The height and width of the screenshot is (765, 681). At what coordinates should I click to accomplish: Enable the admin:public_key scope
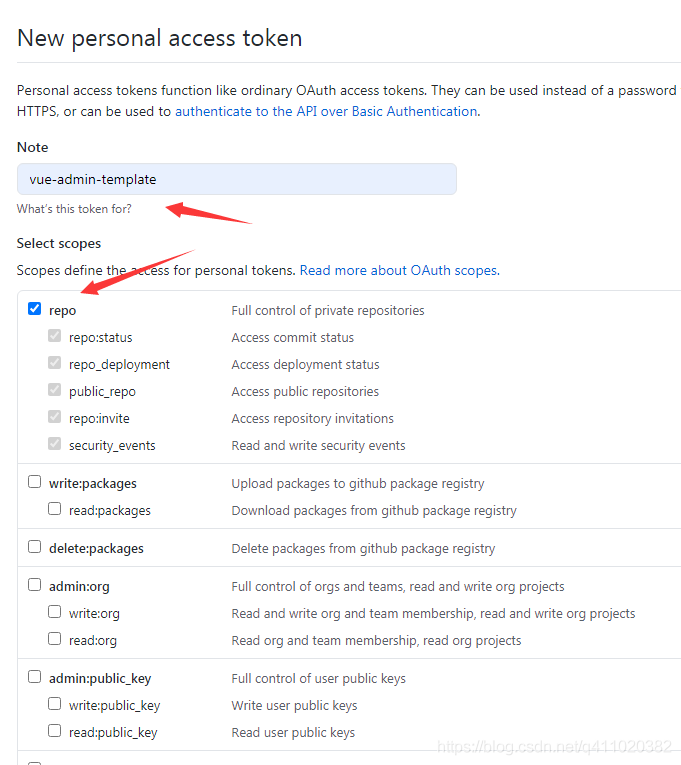pos(35,677)
